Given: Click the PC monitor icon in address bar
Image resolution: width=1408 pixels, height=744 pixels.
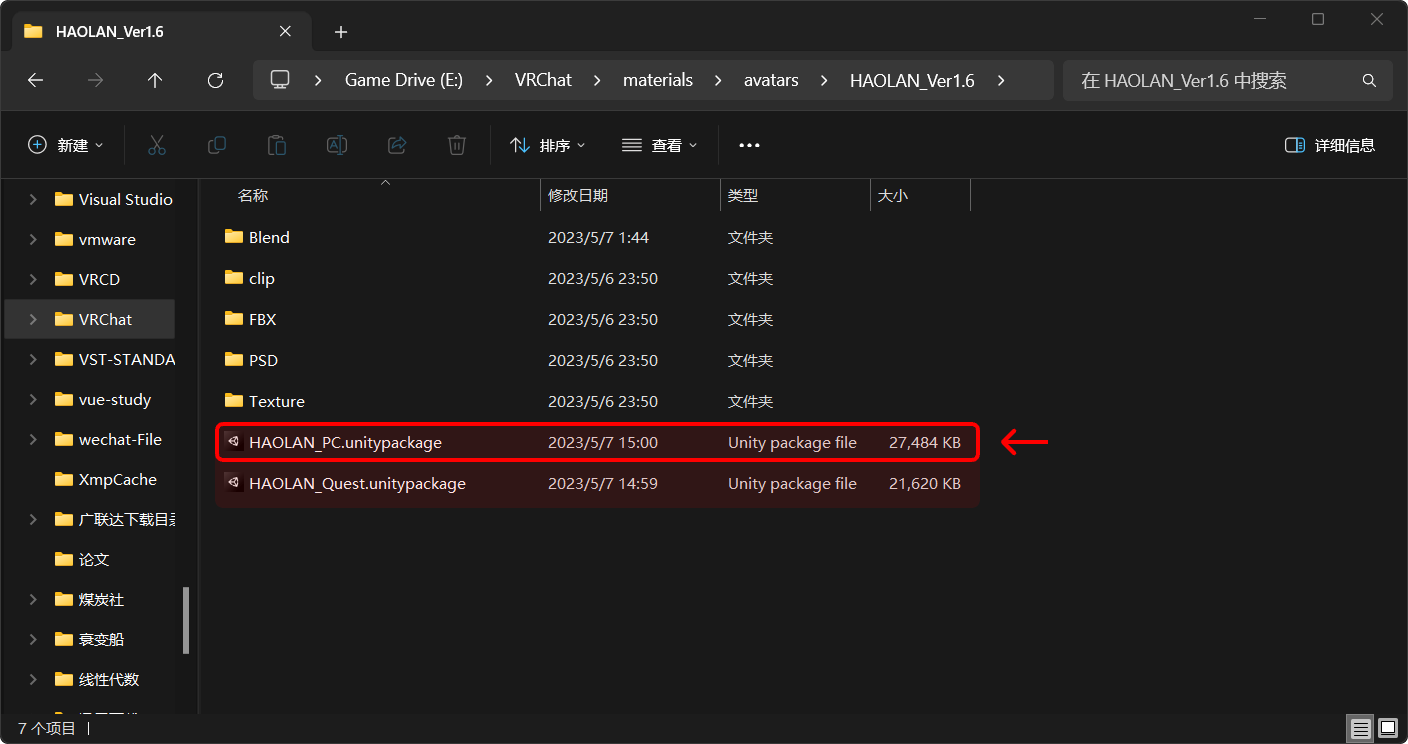Looking at the screenshot, I should (x=280, y=80).
